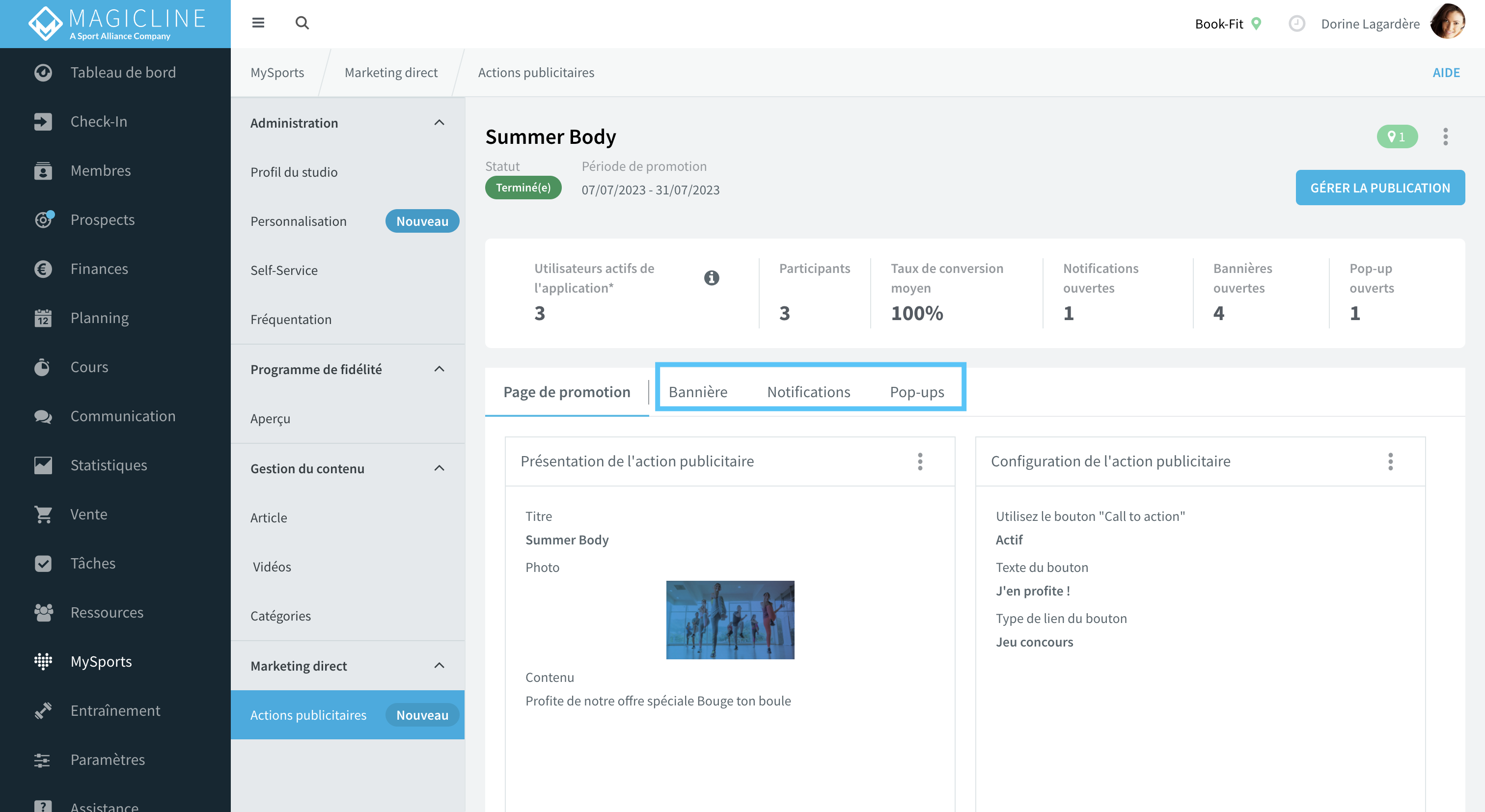Click the green location badge showing 1
This screenshot has height=812, width=1485.
point(1397,137)
